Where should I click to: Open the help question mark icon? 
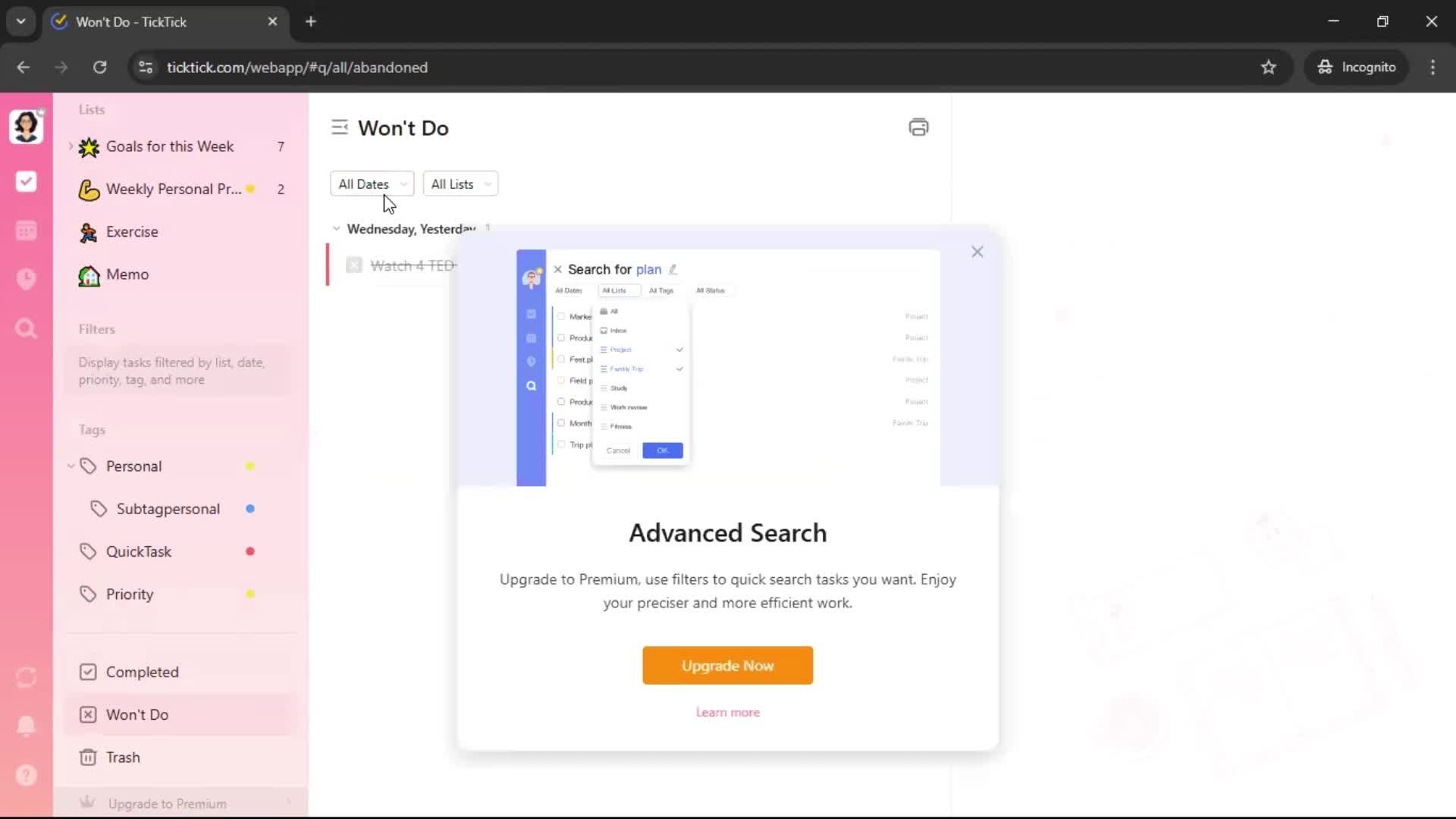click(x=26, y=775)
